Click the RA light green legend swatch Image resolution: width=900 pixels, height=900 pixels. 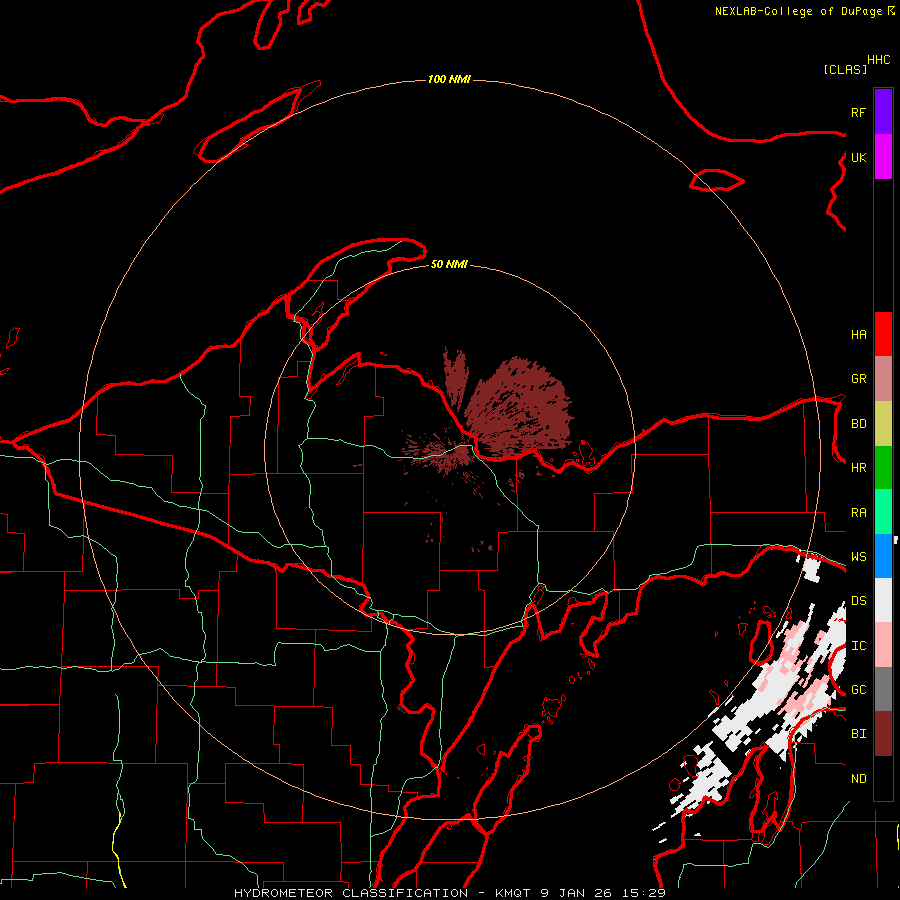coord(883,511)
